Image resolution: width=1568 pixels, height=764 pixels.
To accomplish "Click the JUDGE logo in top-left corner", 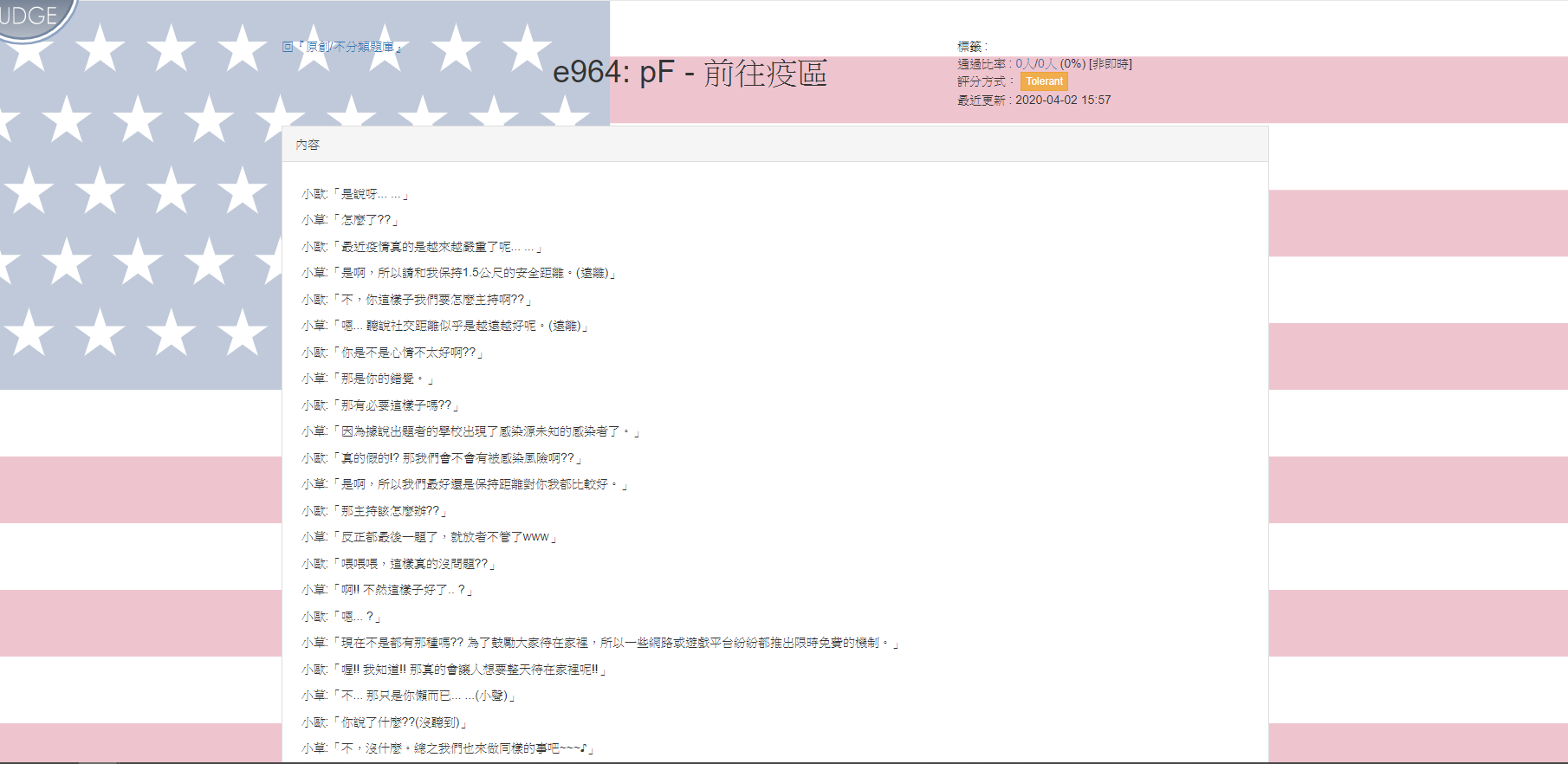I will tap(33, 17).
